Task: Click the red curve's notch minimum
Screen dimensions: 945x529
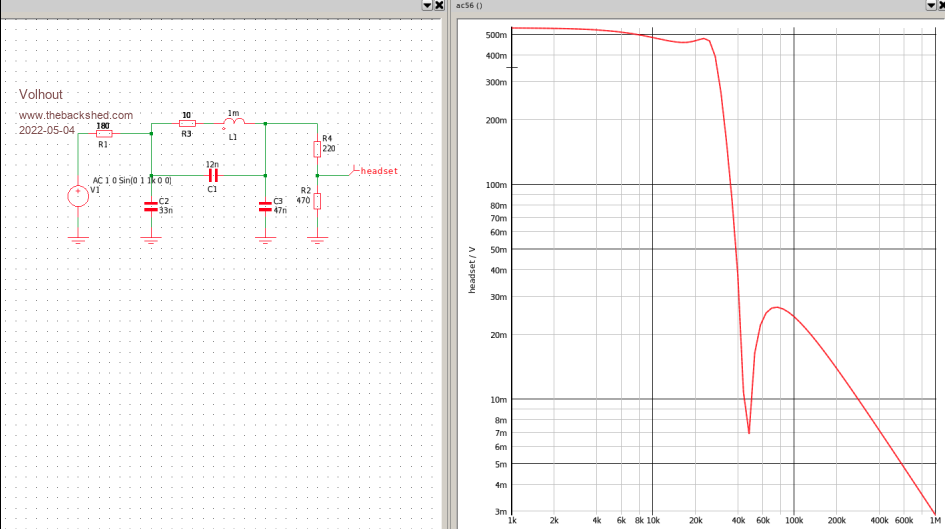Action: pos(749,432)
